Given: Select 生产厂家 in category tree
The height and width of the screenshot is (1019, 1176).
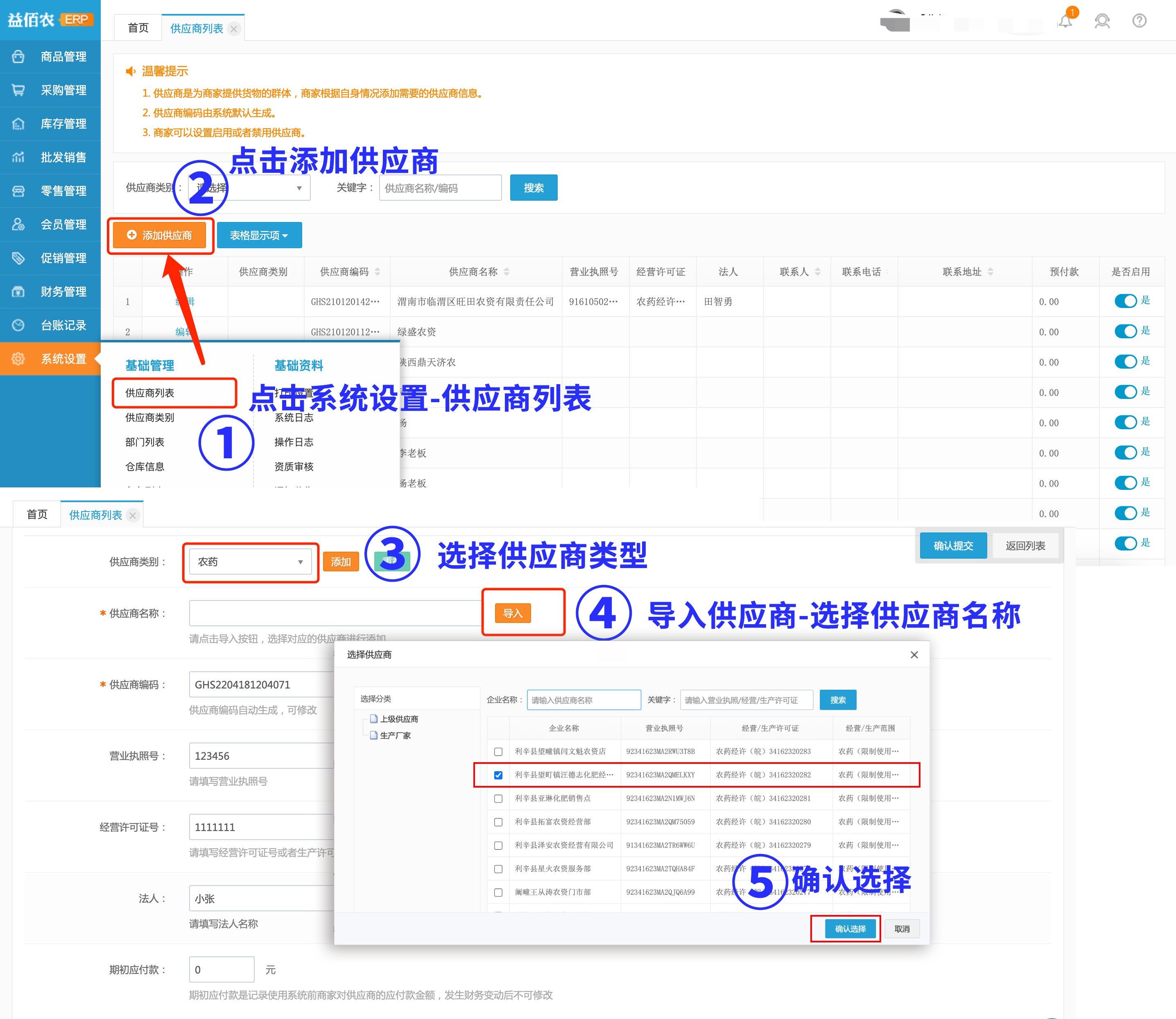Looking at the screenshot, I should [395, 735].
